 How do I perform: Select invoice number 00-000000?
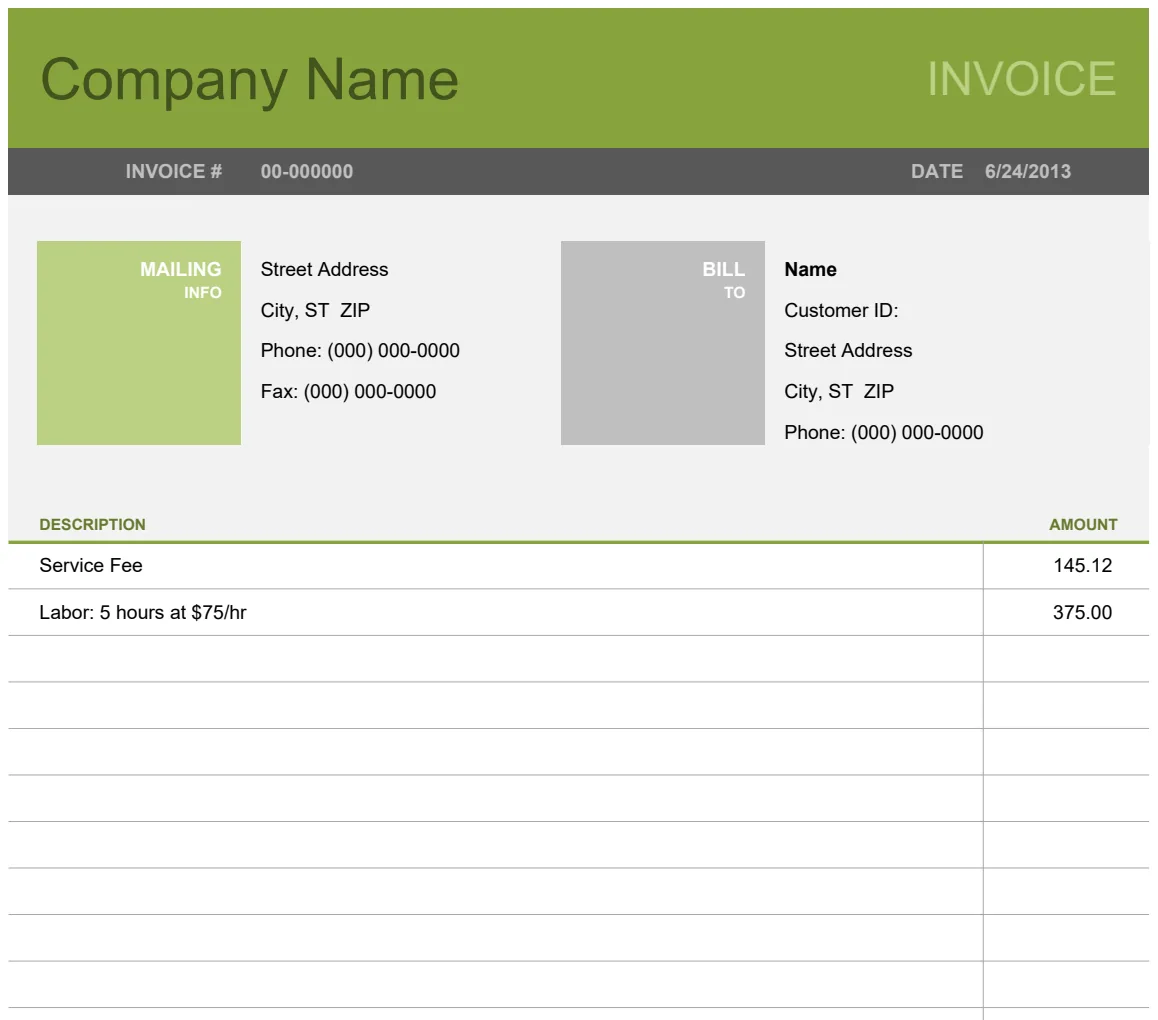click(x=306, y=171)
